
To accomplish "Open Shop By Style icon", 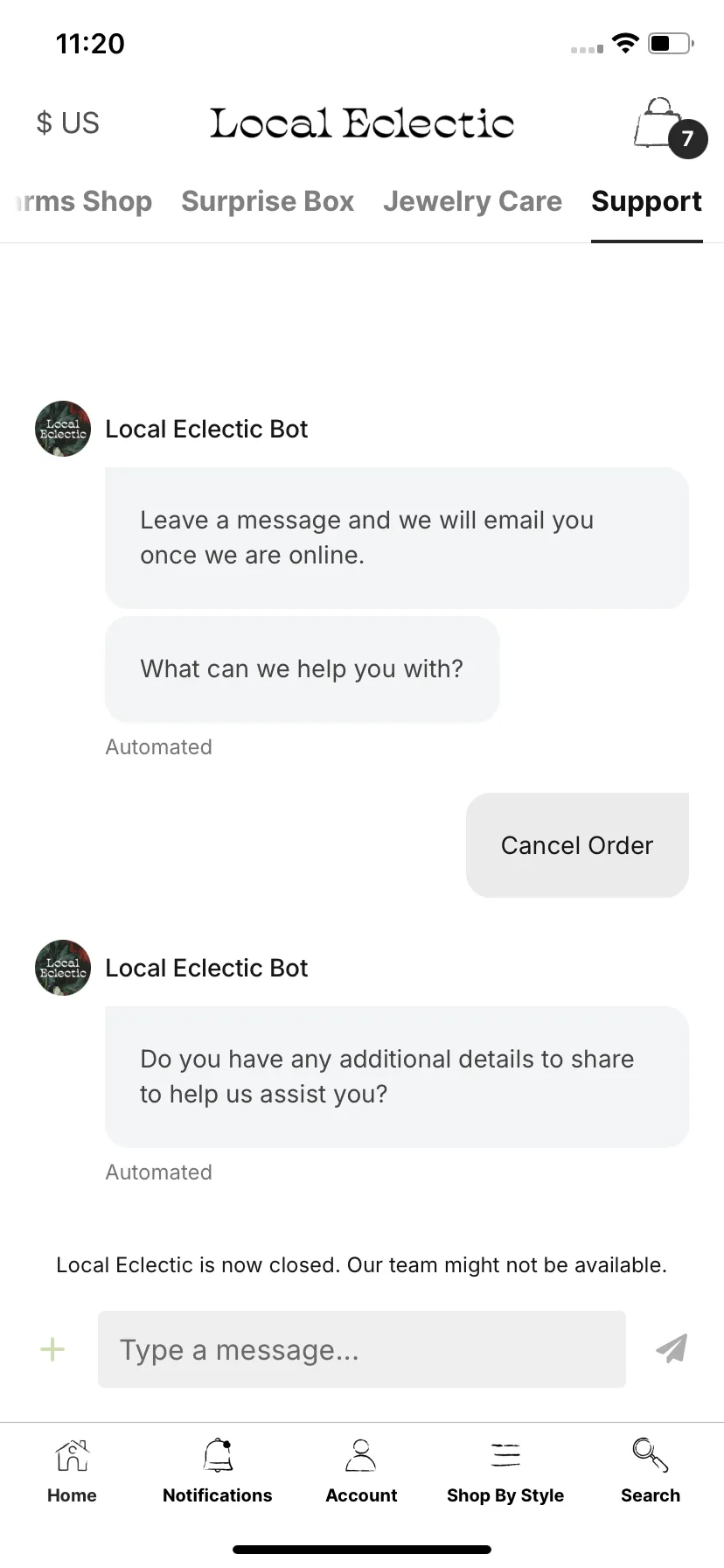I will tap(505, 1455).
